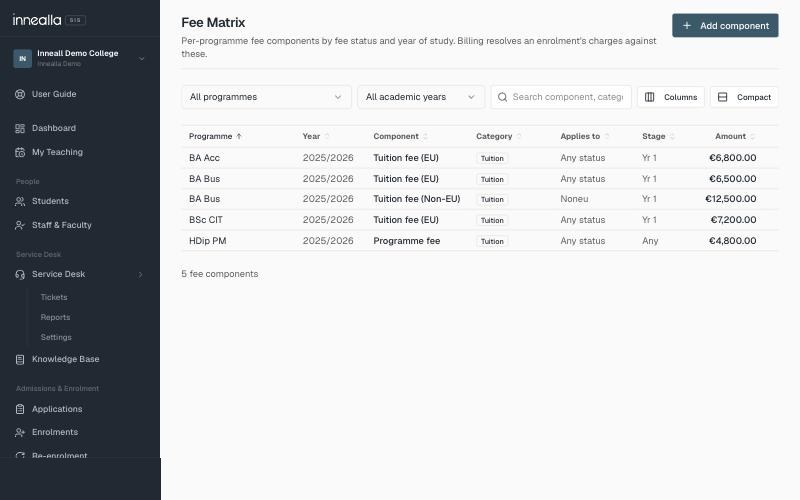Screen dimensions: 800x500
Task: Click the plus icon in Add component
Action: coord(687,26)
